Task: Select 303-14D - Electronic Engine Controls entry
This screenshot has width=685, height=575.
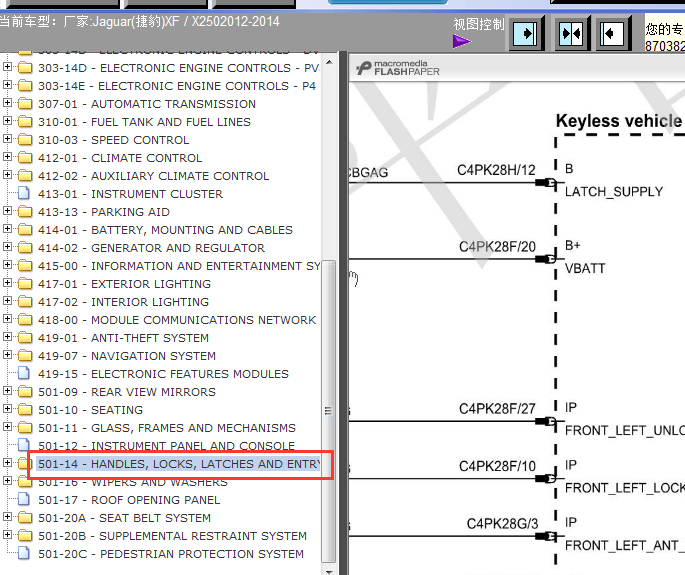Action: pyautogui.click(x=178, y=68)
